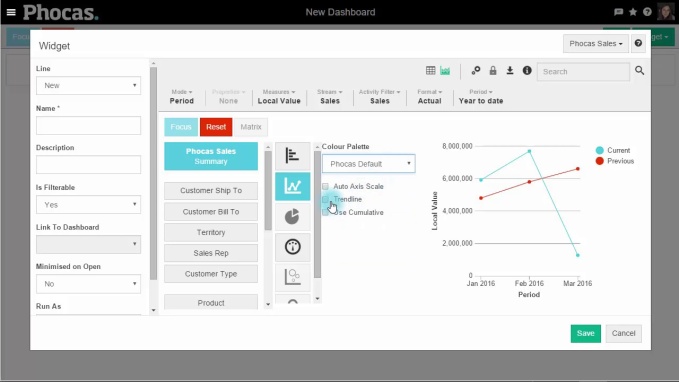This screenshot has width=679, height=382.
Task: Open the Line dropdown showing New
Action: tap(88, 85)
